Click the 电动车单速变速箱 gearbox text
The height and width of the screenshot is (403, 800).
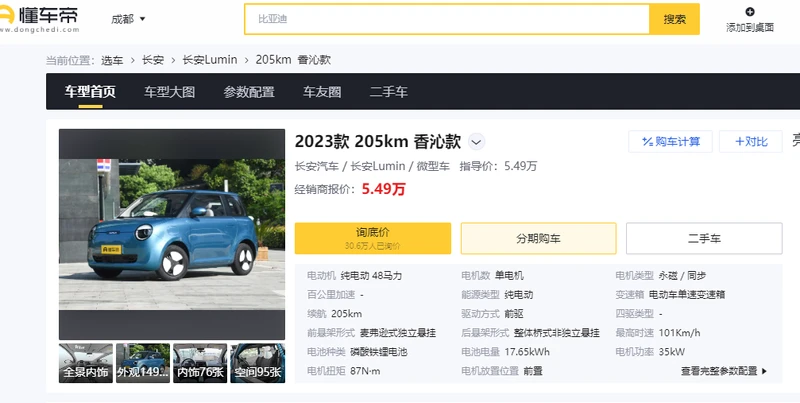tap(687, 295)
